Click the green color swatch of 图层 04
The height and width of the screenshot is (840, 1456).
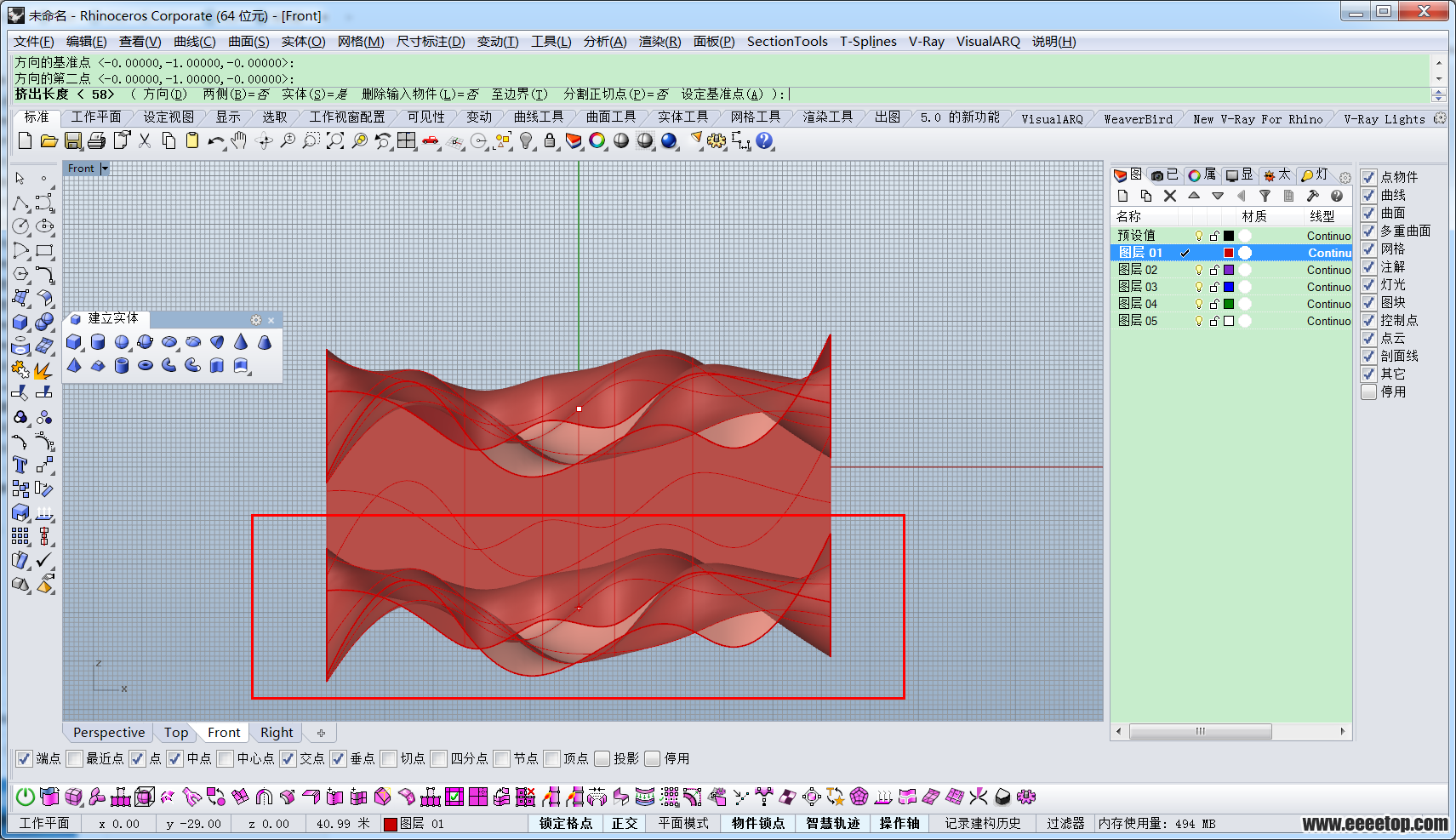pos(1229,304)
